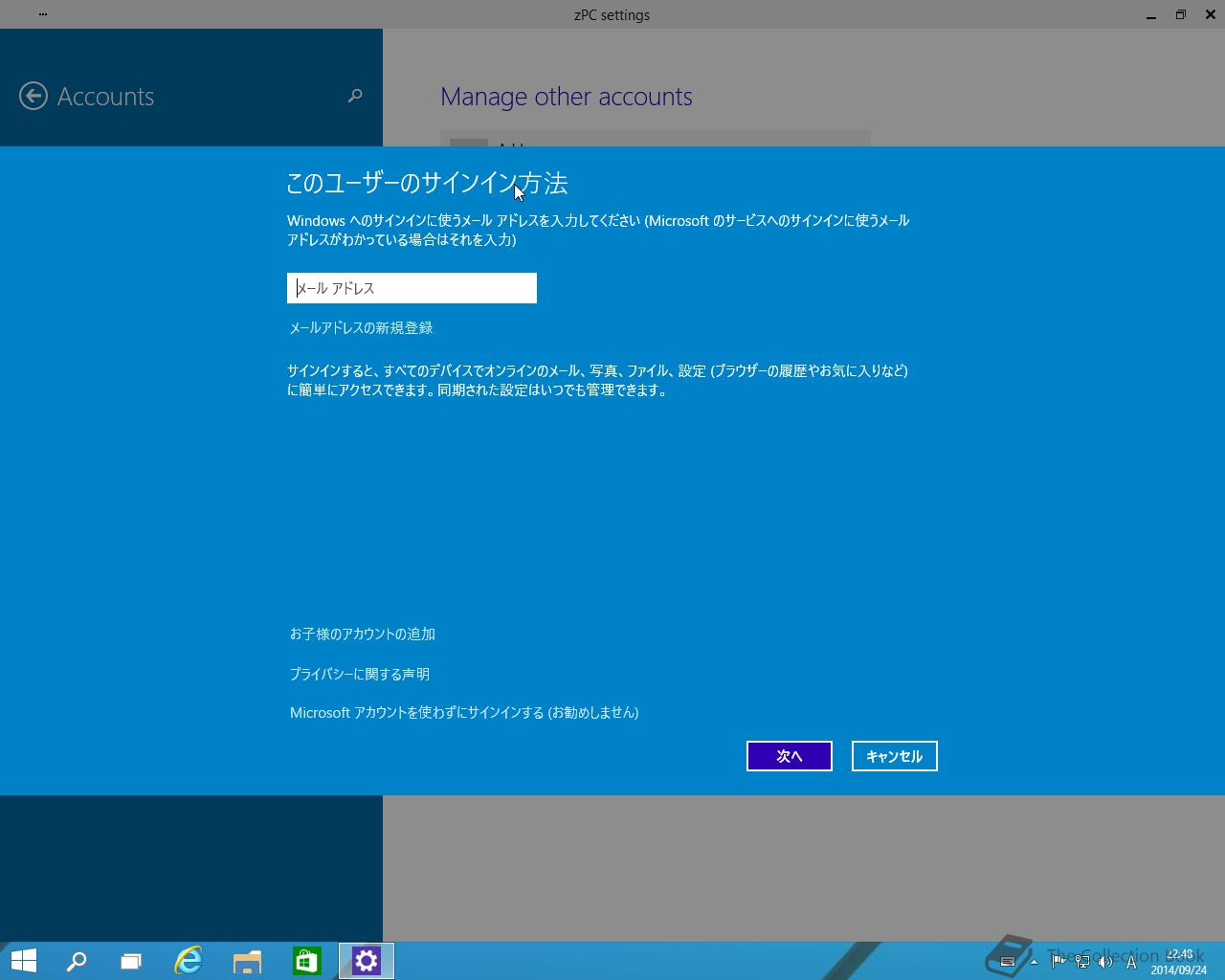
Task: Select the PC settings gear taskbar button
Action: (x=367, y=961)
